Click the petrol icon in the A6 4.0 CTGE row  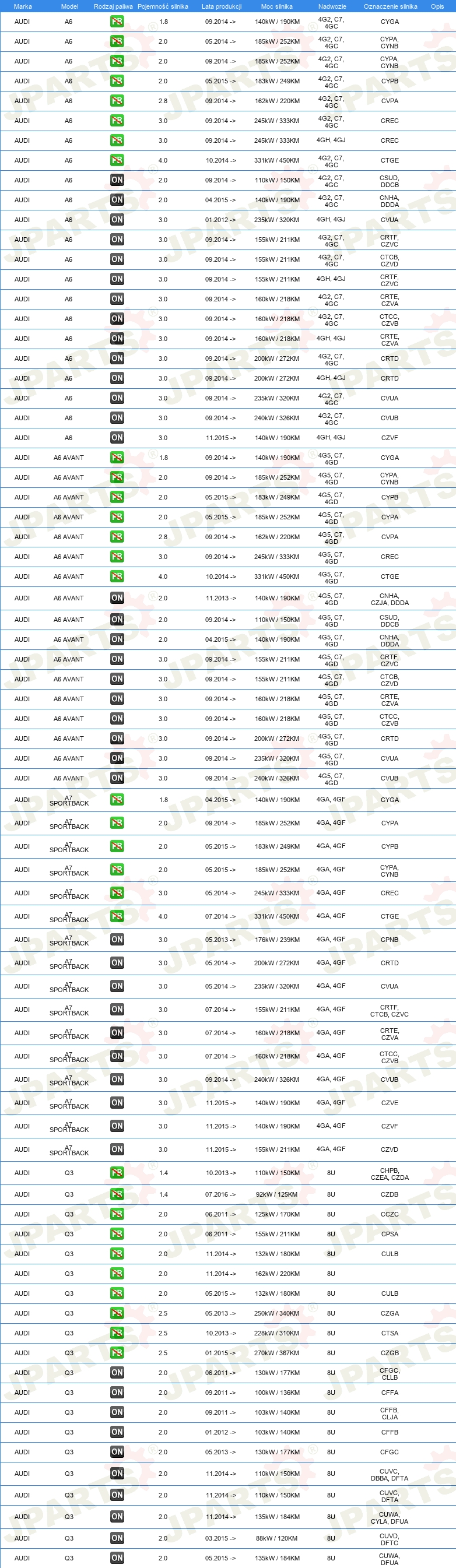coord(117,160)
